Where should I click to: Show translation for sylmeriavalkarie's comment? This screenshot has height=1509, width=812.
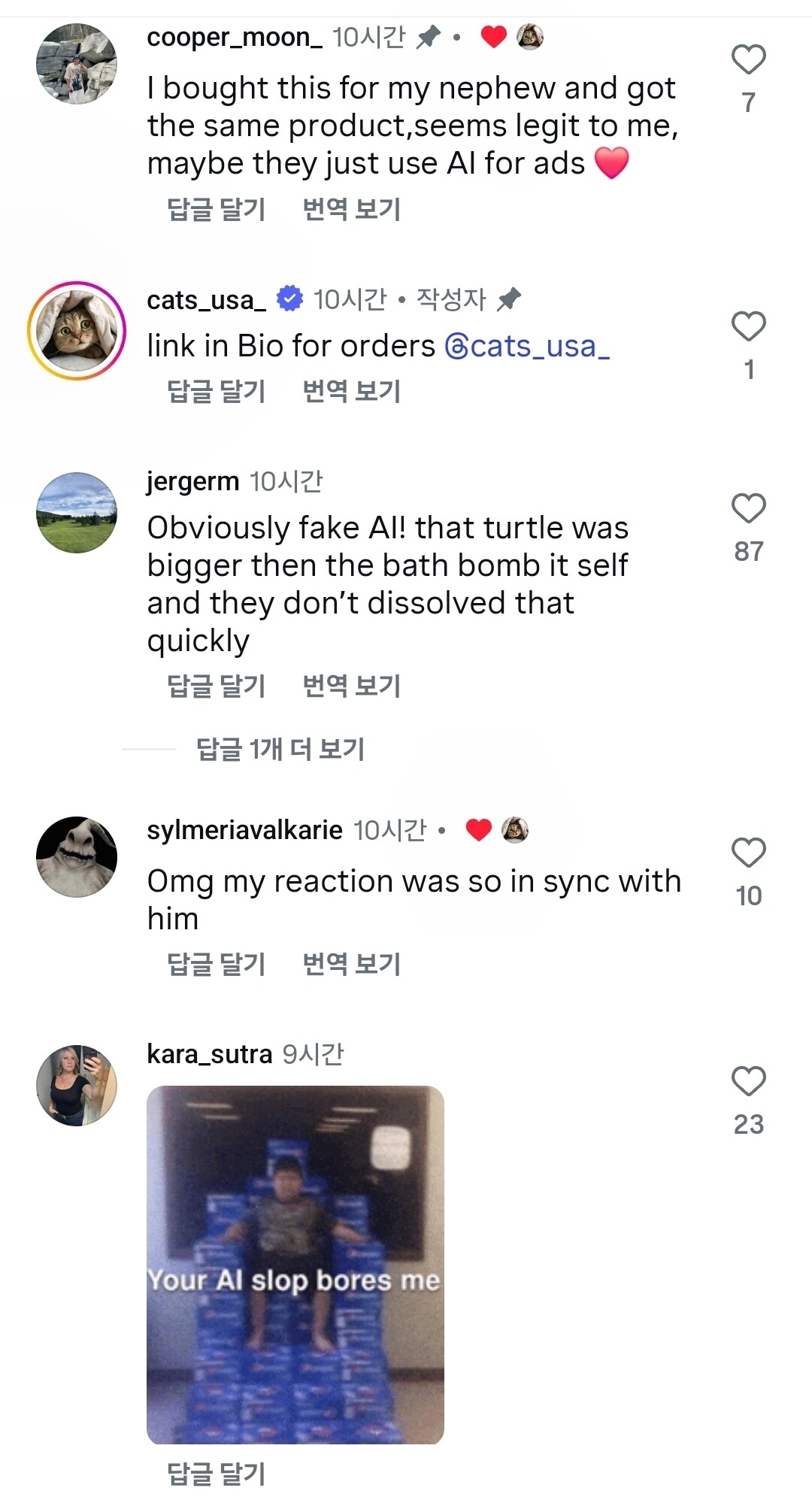(351, 964)
